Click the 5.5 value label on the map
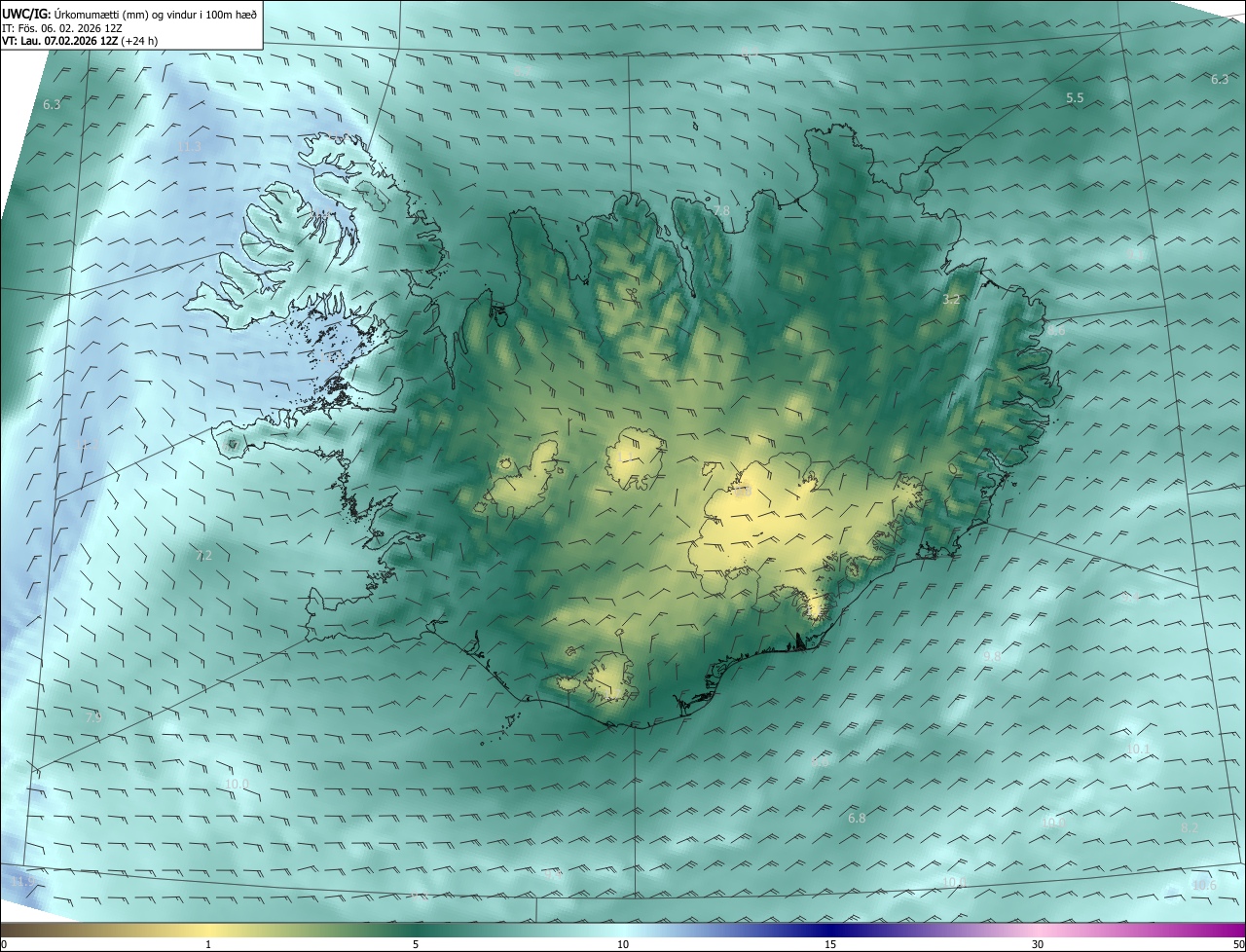 tap(1075, 98)
